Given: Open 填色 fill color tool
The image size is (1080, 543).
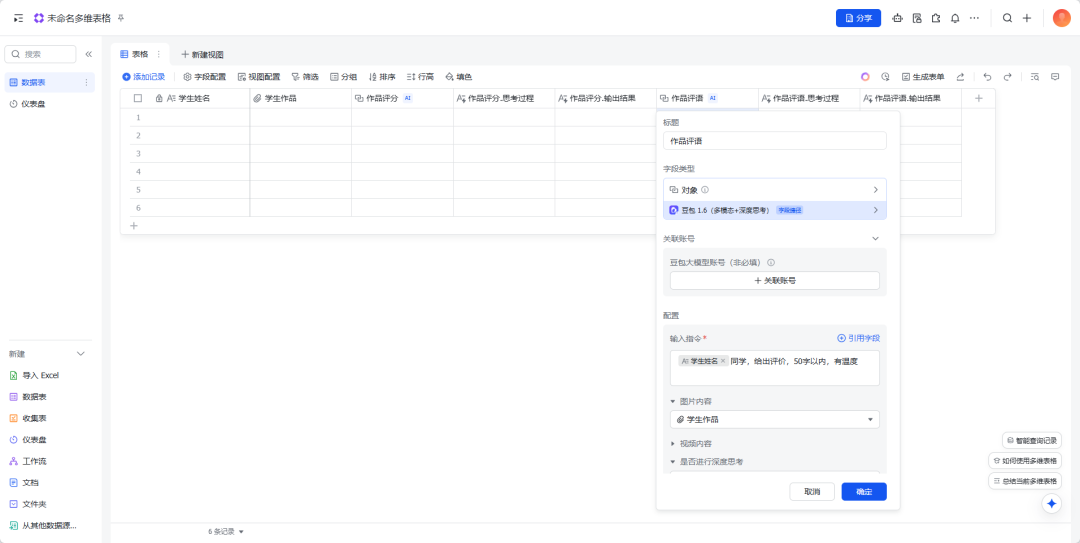Looking at the screenshot, I should click(458, 77).
